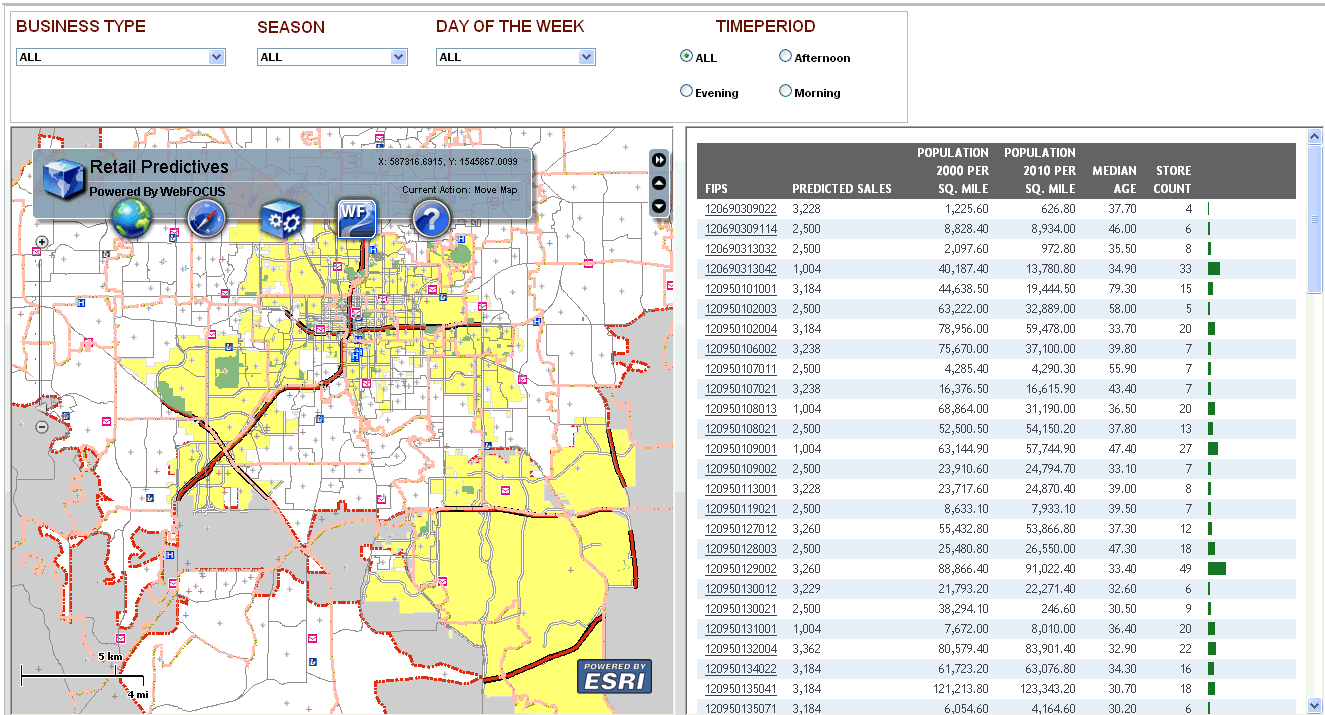Open the Business Type dropdown
Image resolution: width=1325 pixels, height=715 pixels.
point(121,57)
